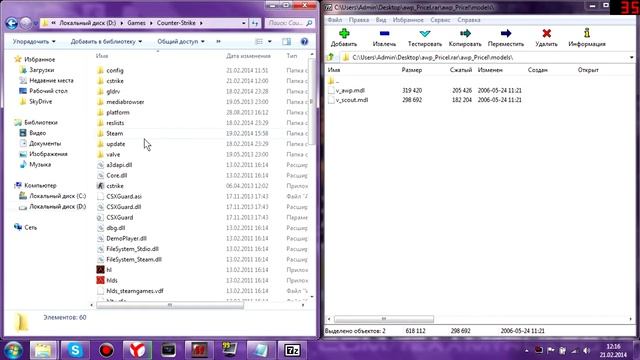The height and width of the screenshot is (360, 640).
Task: Click the Games breadcrumb in address bar
Action: click(136, 23)
